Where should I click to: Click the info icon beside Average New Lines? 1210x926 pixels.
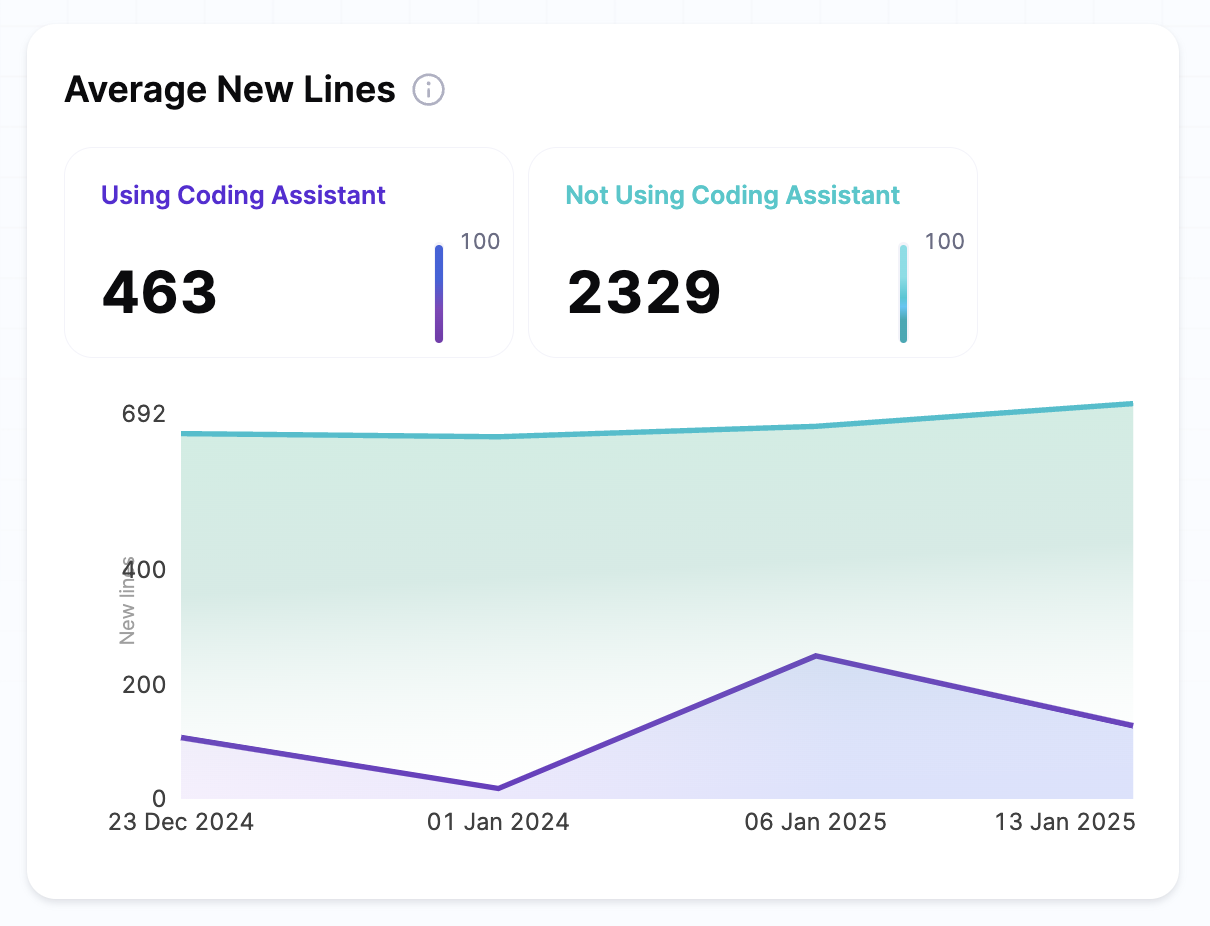pos(429,90)
